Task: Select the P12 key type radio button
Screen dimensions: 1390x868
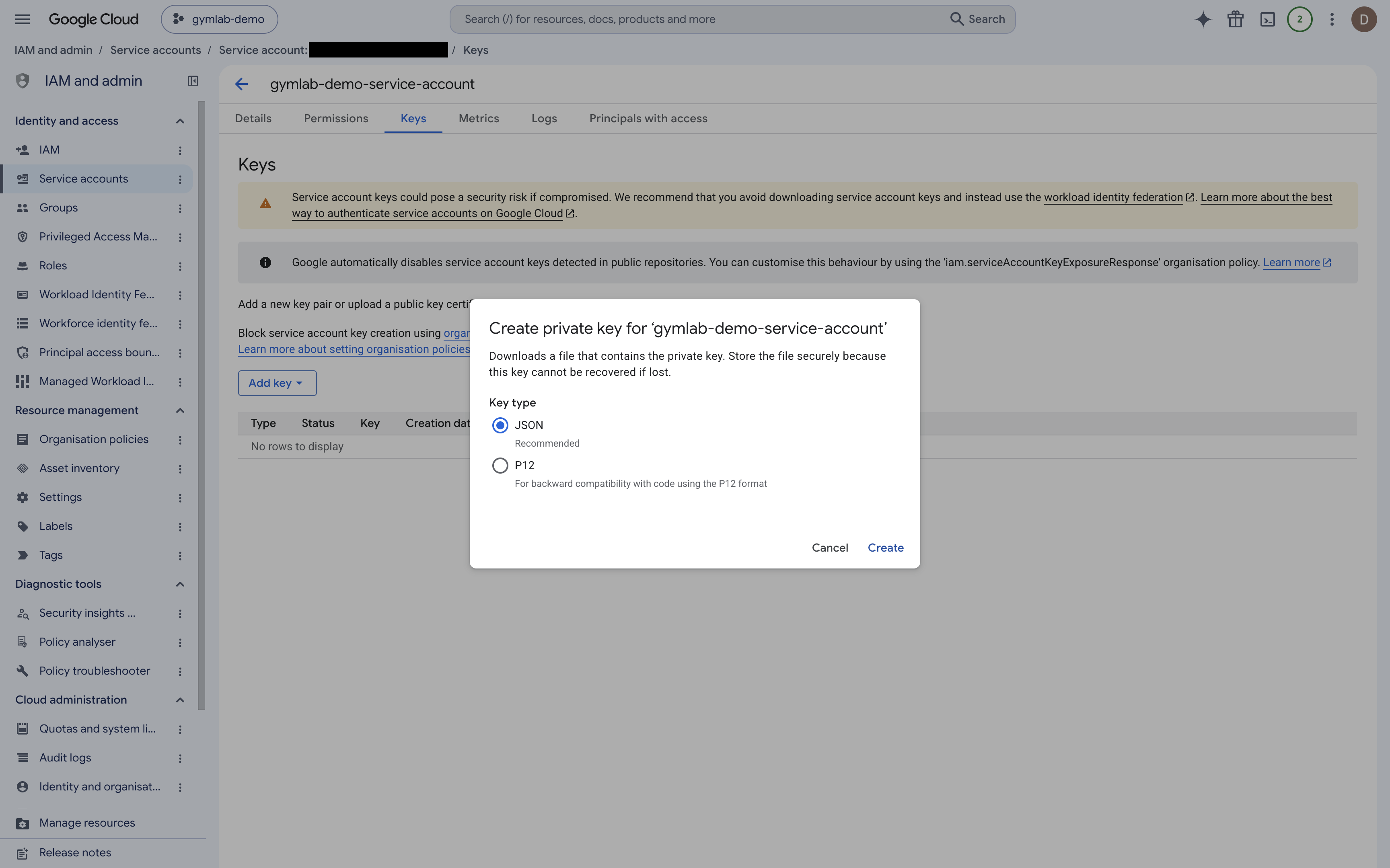Action: click(x=500, y=466)
